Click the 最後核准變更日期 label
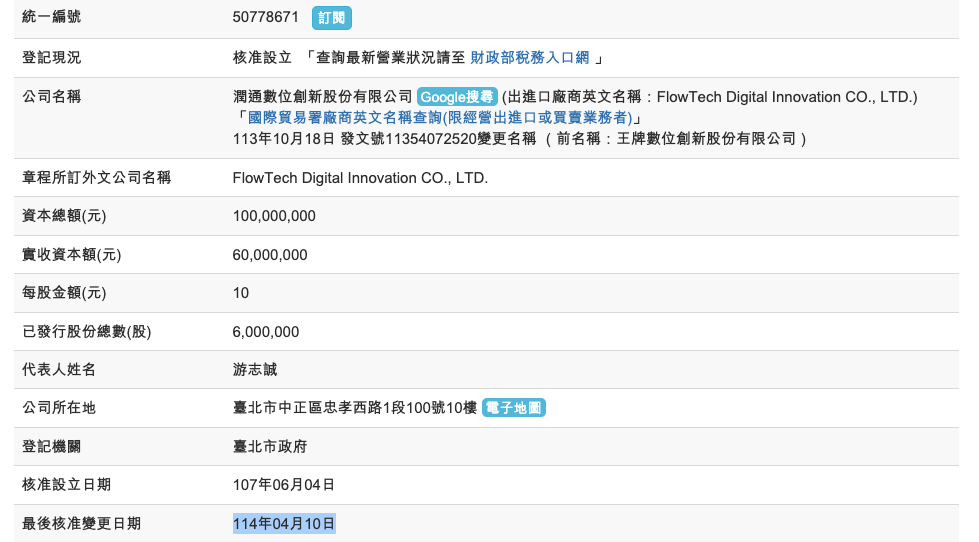979x542 pixels. [x=81, y=523]
